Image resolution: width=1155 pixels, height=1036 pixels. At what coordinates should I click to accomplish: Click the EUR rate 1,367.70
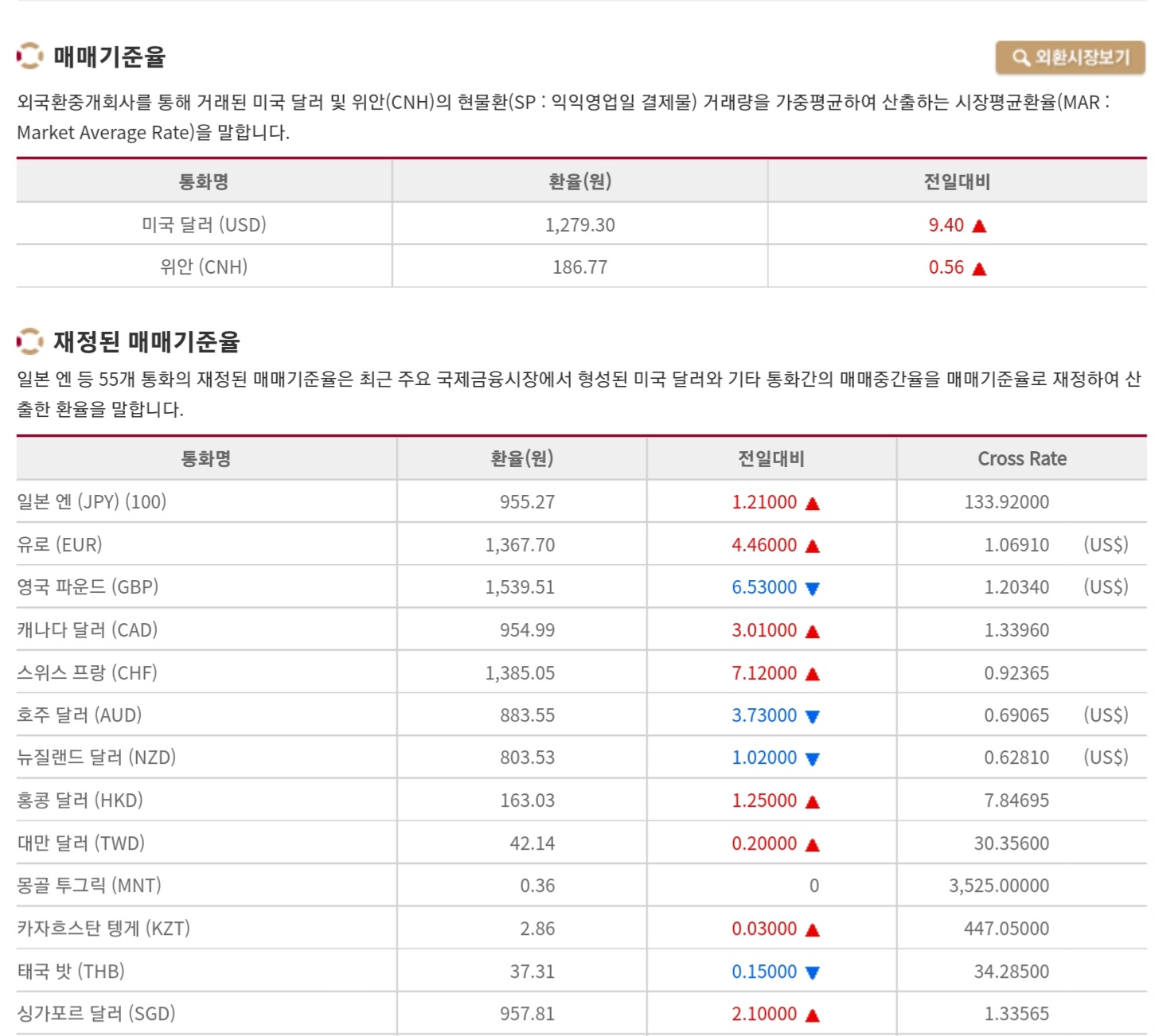pyautogui.click(x=520, y=545)
